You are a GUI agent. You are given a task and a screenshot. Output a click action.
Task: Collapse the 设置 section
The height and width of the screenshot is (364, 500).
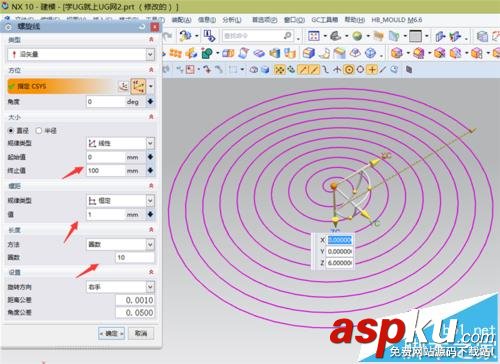pos(151,272)
